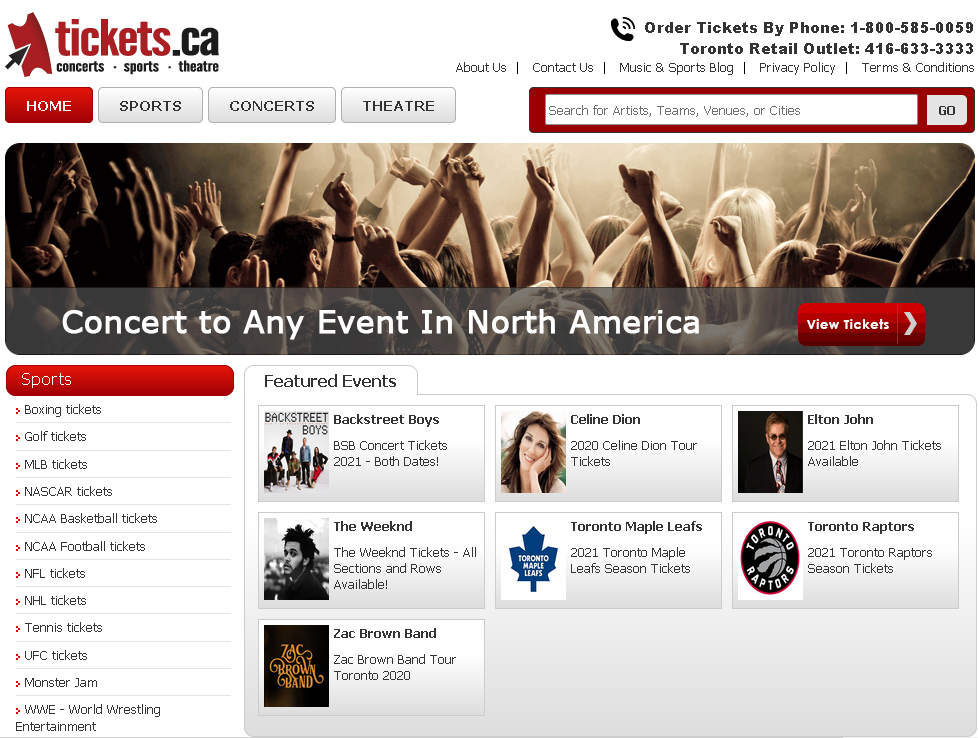Focus the Artists, Teams, Venues search field

tap(731, 110)
